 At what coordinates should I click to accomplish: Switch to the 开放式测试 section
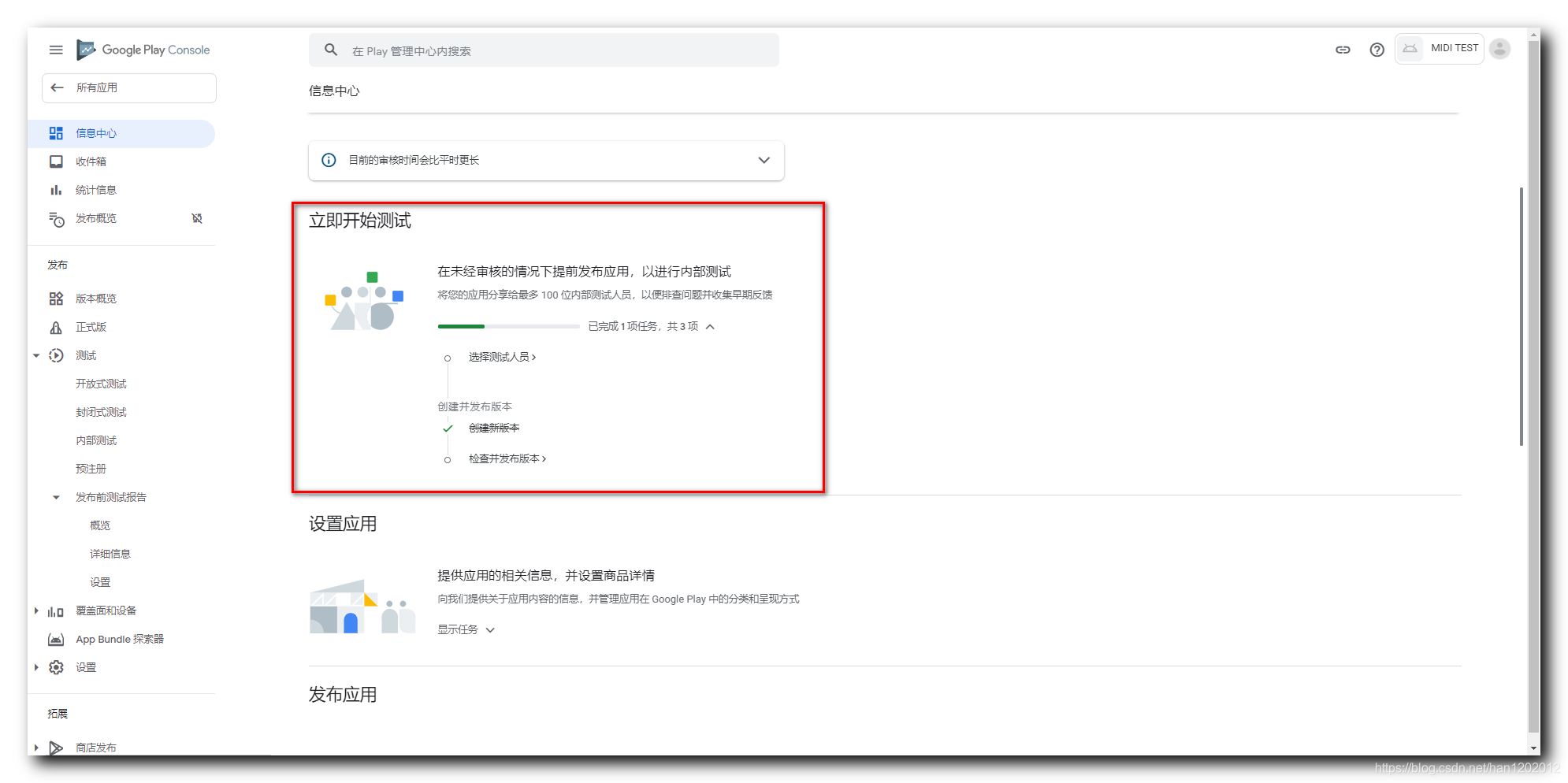tap(100, 384)
